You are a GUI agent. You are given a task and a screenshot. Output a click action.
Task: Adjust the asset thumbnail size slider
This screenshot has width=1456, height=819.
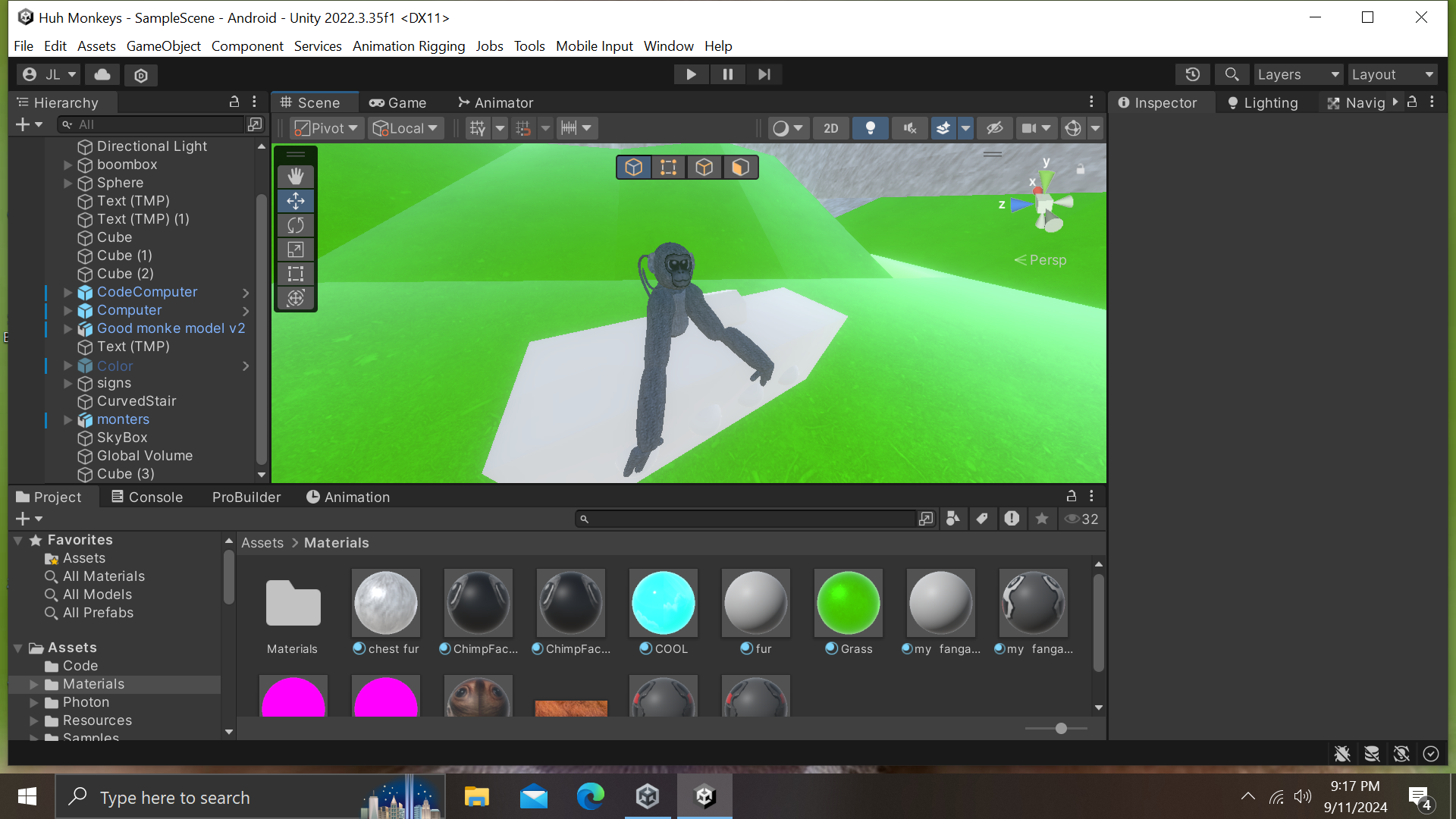pyautogui.click(x=1061, y=728)
